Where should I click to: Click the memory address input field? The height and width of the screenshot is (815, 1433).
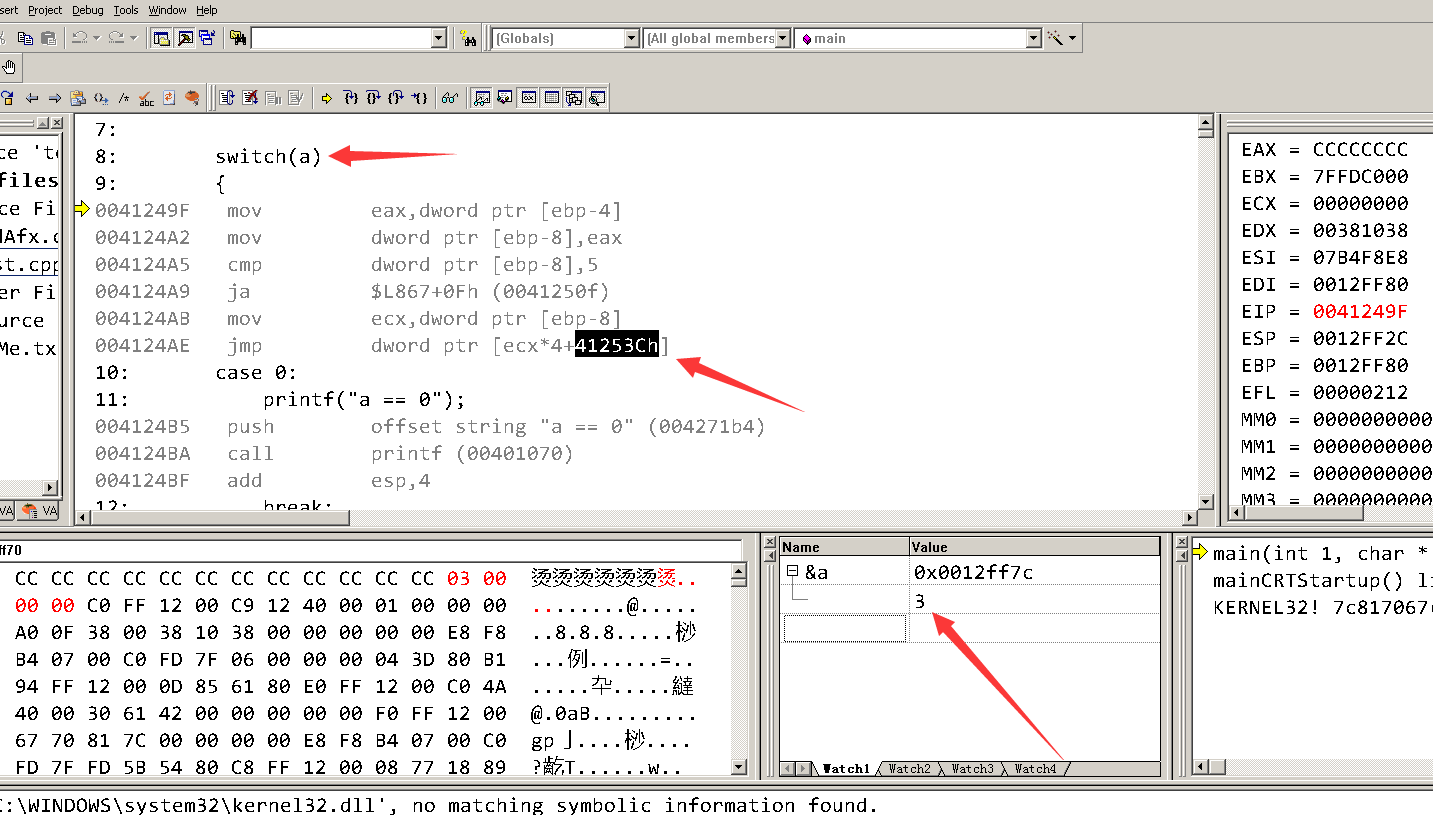tap(370, 549)
